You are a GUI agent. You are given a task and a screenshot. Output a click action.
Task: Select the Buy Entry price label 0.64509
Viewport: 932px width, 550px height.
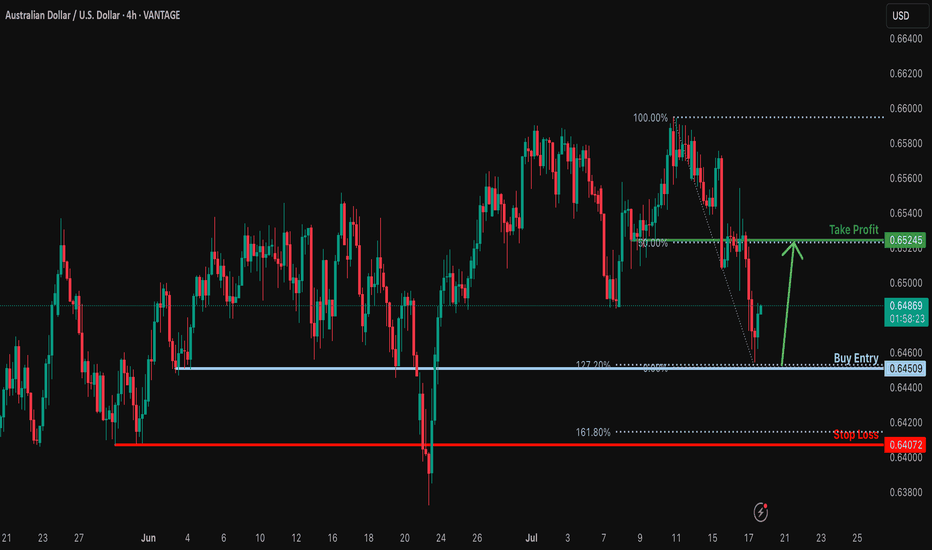[x=905, y=369]
